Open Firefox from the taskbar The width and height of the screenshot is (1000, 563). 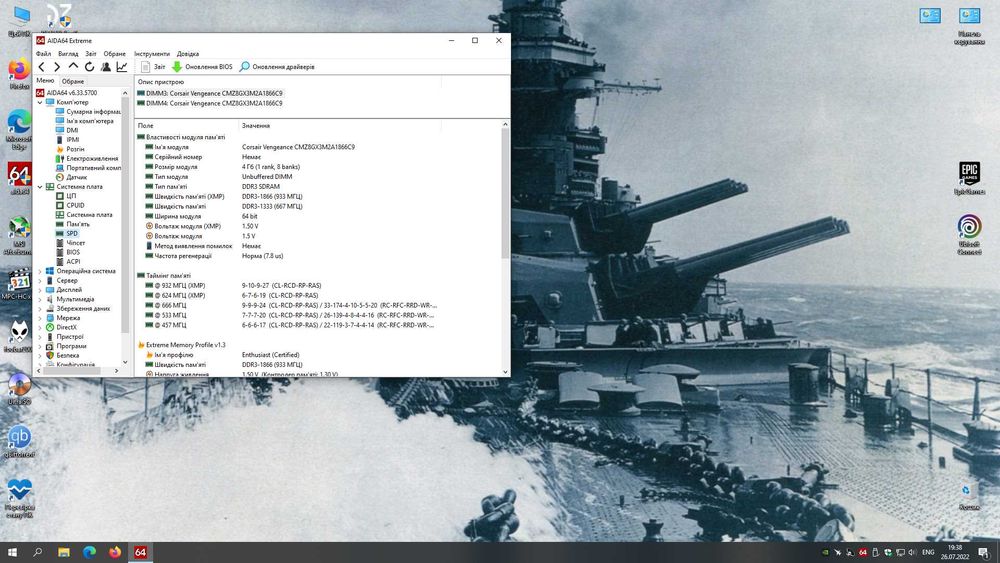point(115,552)
